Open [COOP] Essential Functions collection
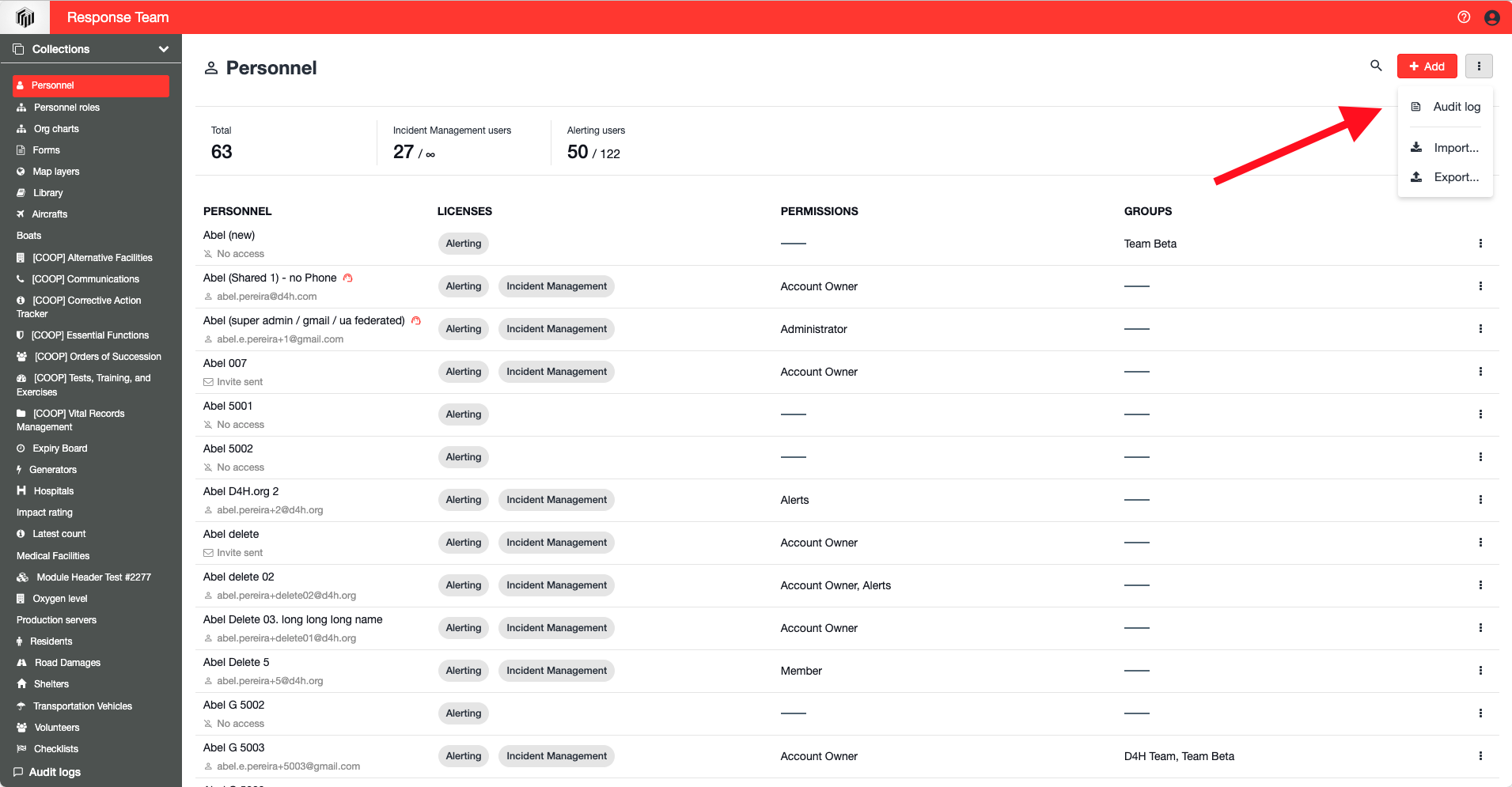The width and height of the screenshot is (1512, 787). coord(91,335)
